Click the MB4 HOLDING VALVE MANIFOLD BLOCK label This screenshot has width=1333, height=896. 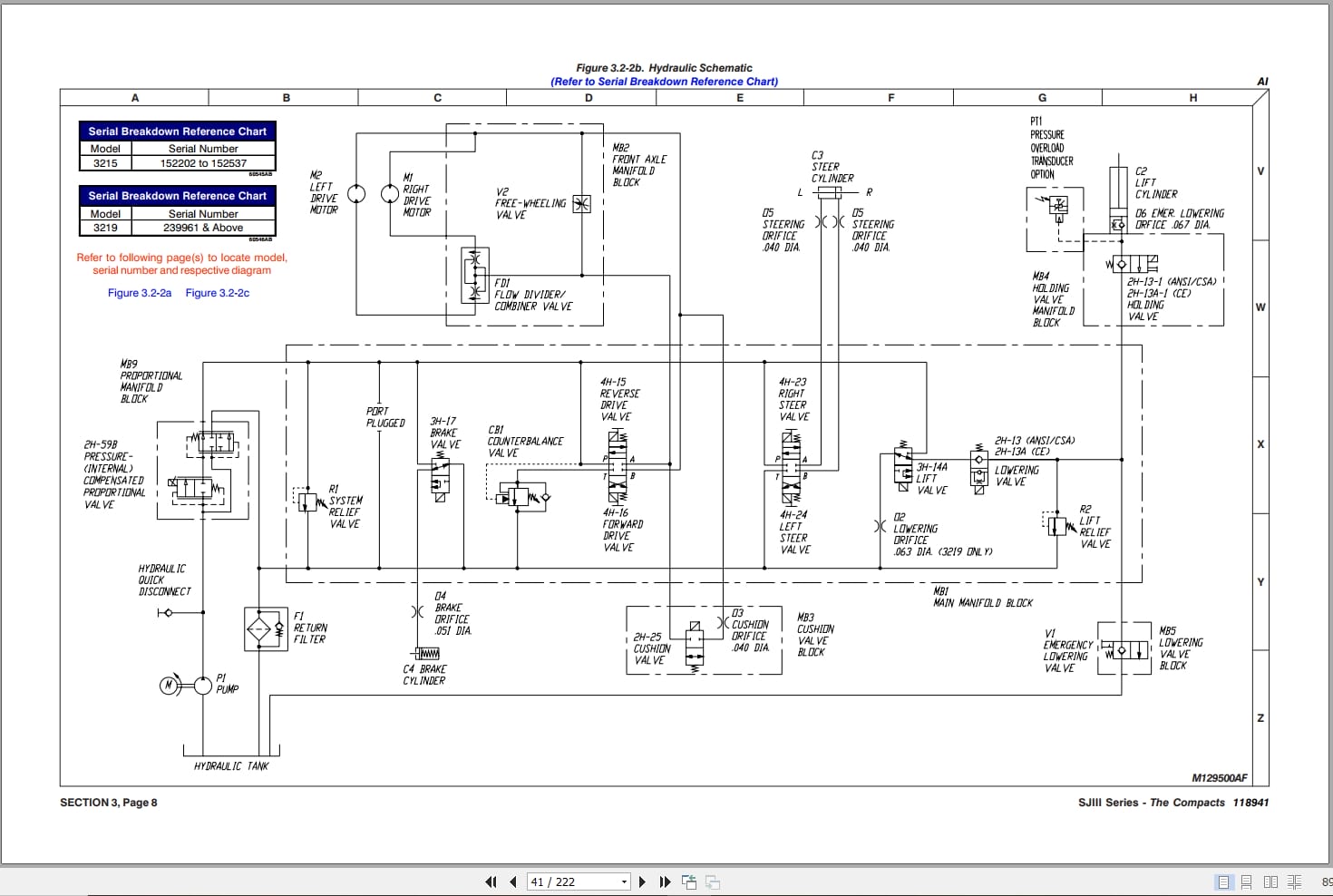[1054, 299]
